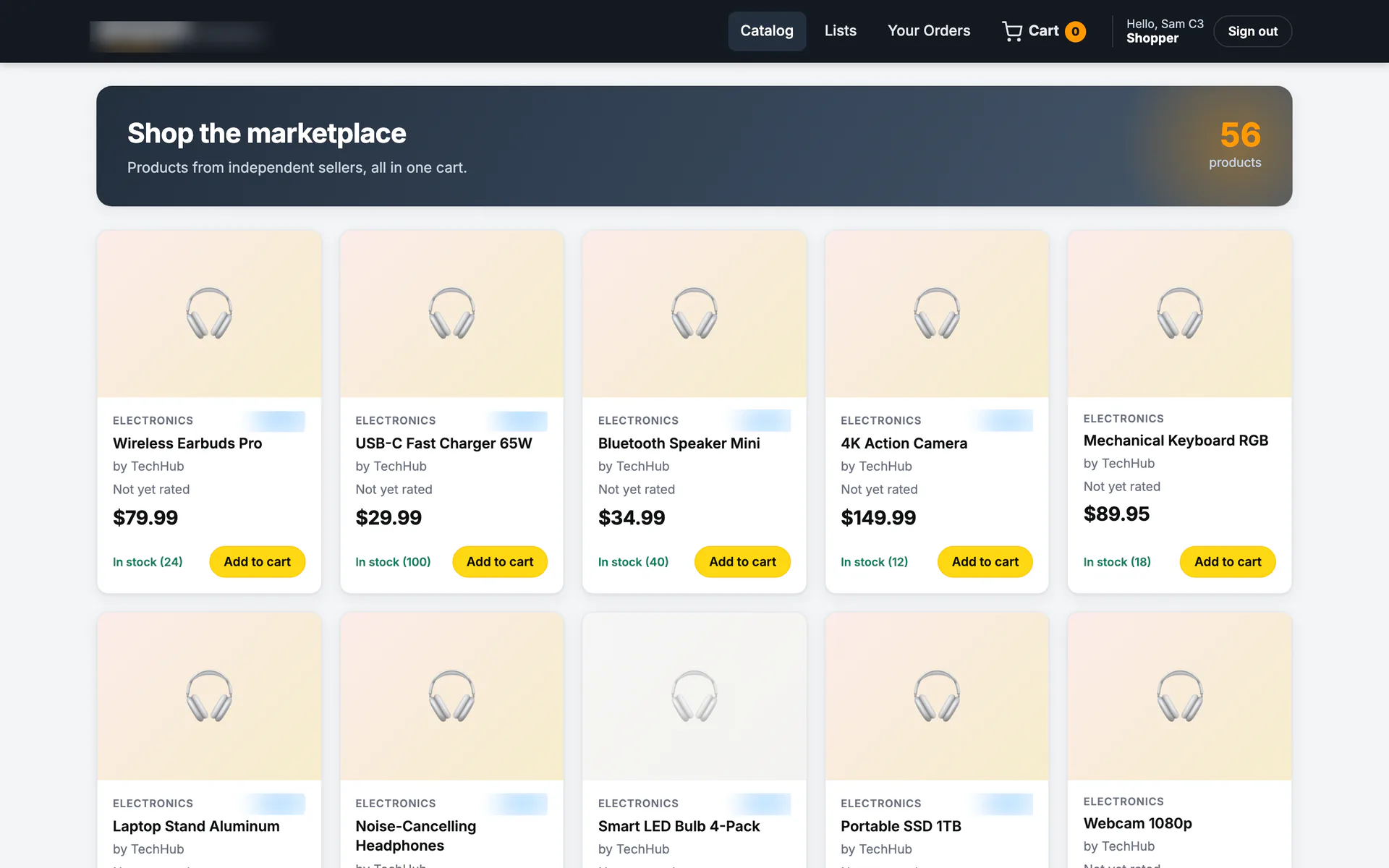Open 4K Action Camera title link
This screenshot has width=1389, height=868.
[904, 443]
